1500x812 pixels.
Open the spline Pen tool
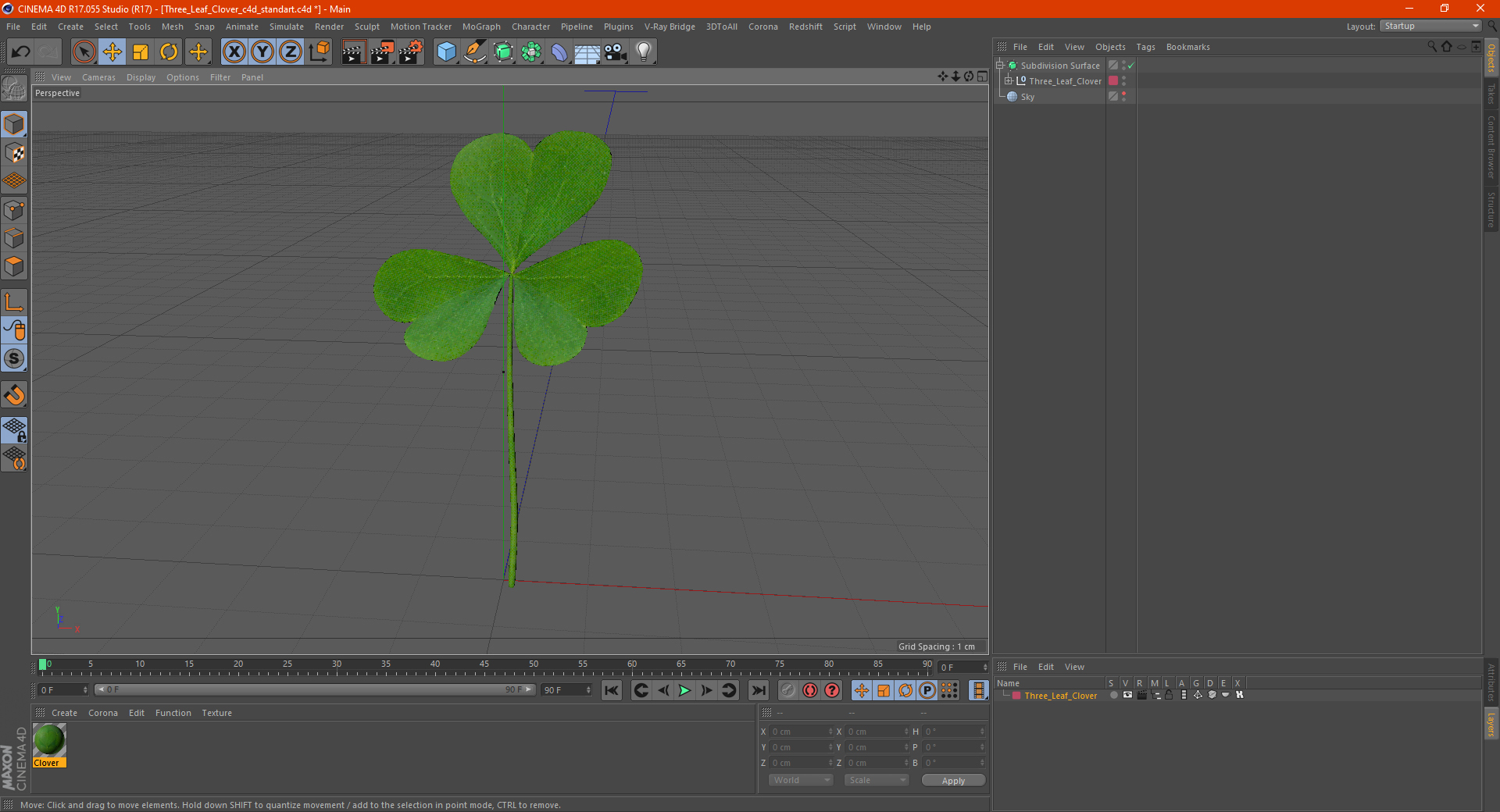(475, 52)
